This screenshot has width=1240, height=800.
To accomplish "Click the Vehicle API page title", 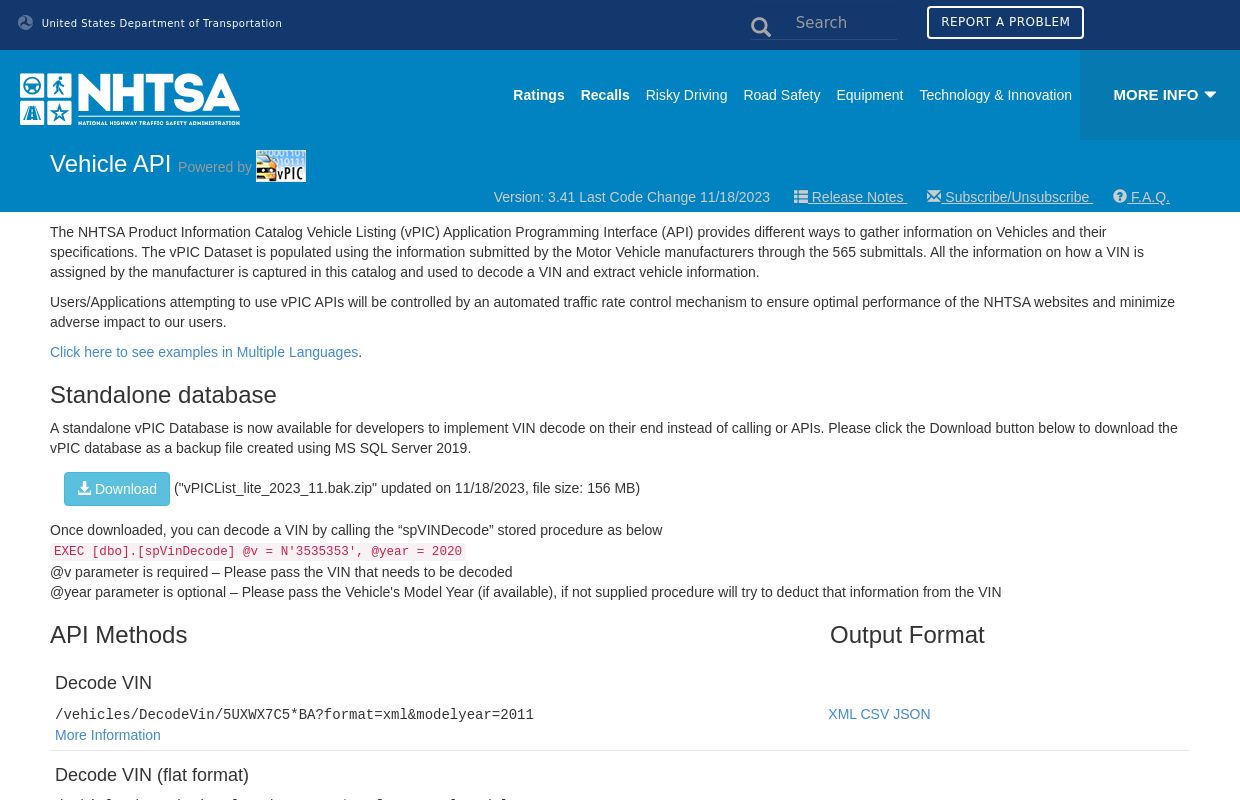I will [111, 164].
